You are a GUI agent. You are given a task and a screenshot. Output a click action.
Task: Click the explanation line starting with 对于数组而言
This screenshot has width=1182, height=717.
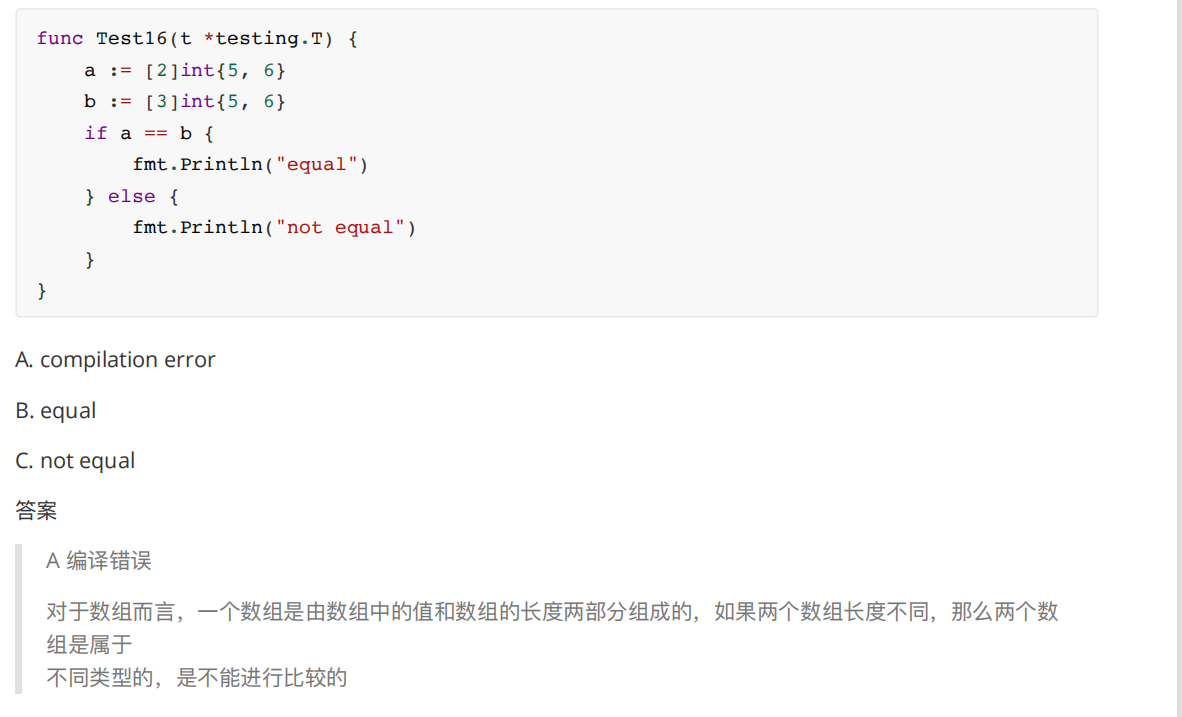click(x=552, y=612)
